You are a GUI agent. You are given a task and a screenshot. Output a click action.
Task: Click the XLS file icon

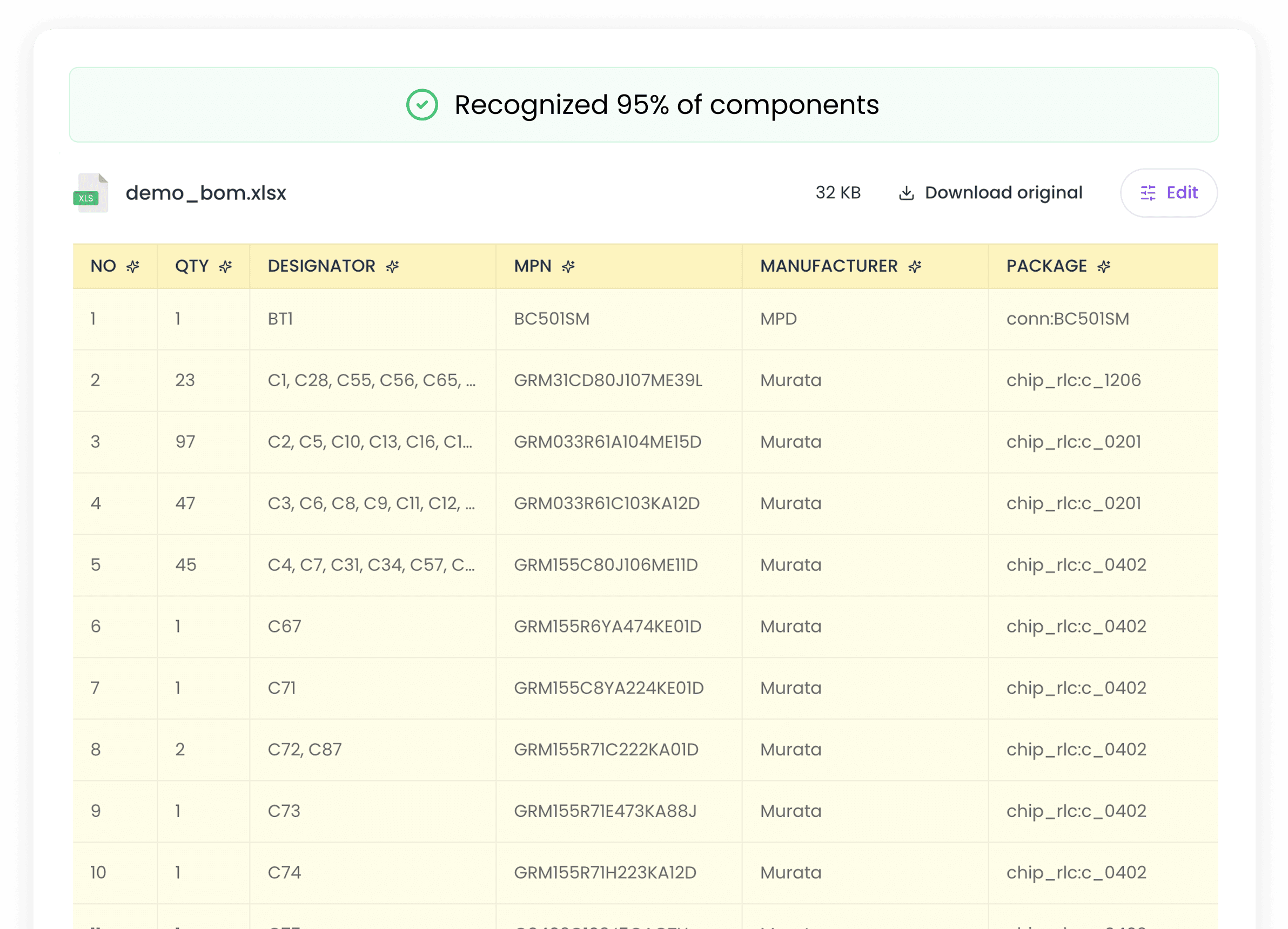pos(90,193)
